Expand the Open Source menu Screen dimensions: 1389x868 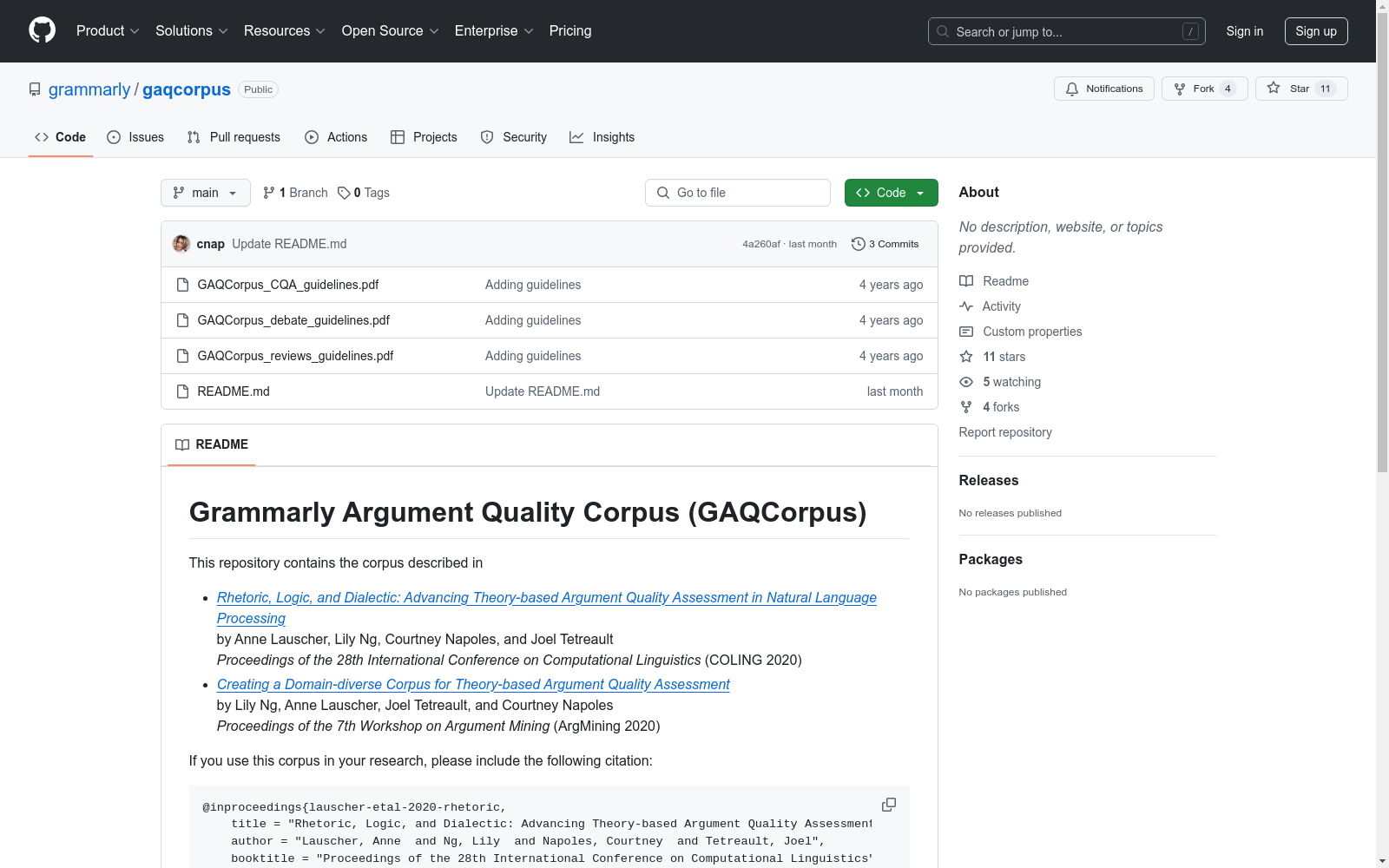coord(391,31)
